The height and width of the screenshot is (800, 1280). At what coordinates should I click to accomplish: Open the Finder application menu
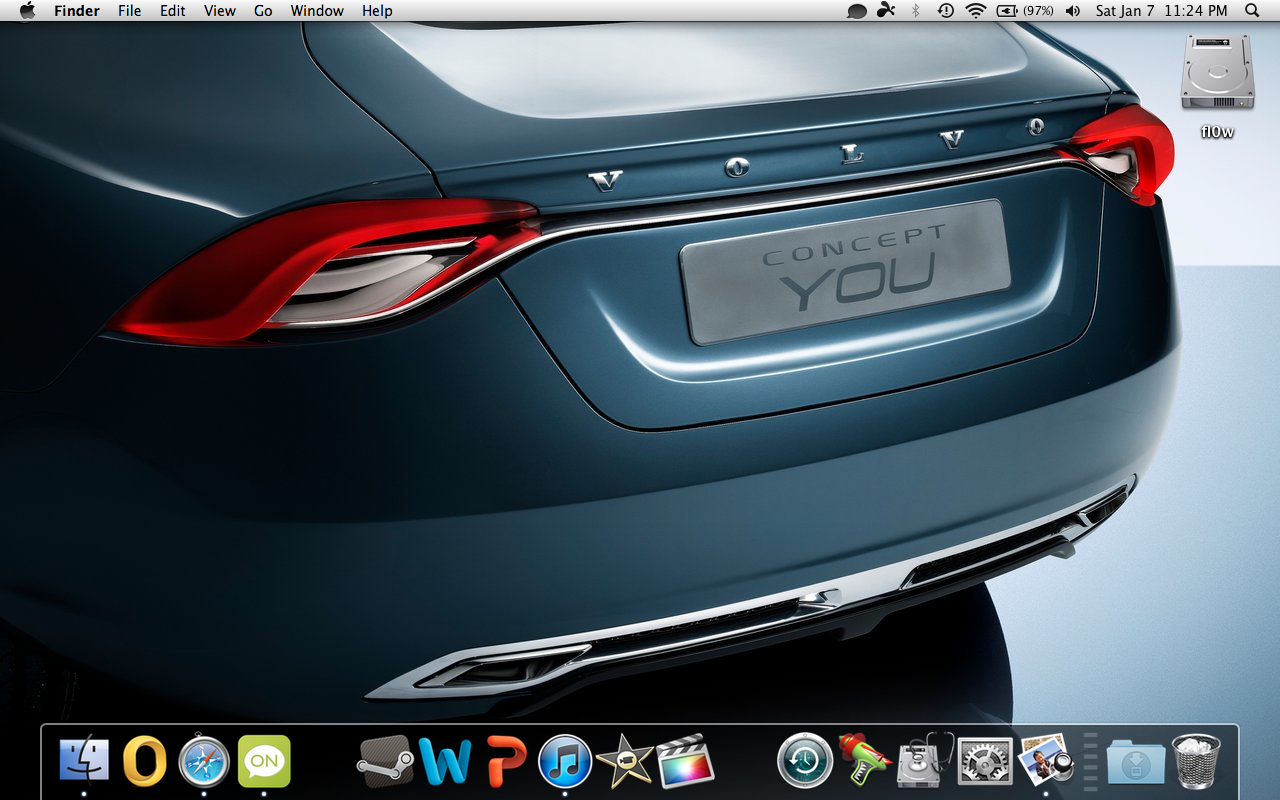click(77, 11)
